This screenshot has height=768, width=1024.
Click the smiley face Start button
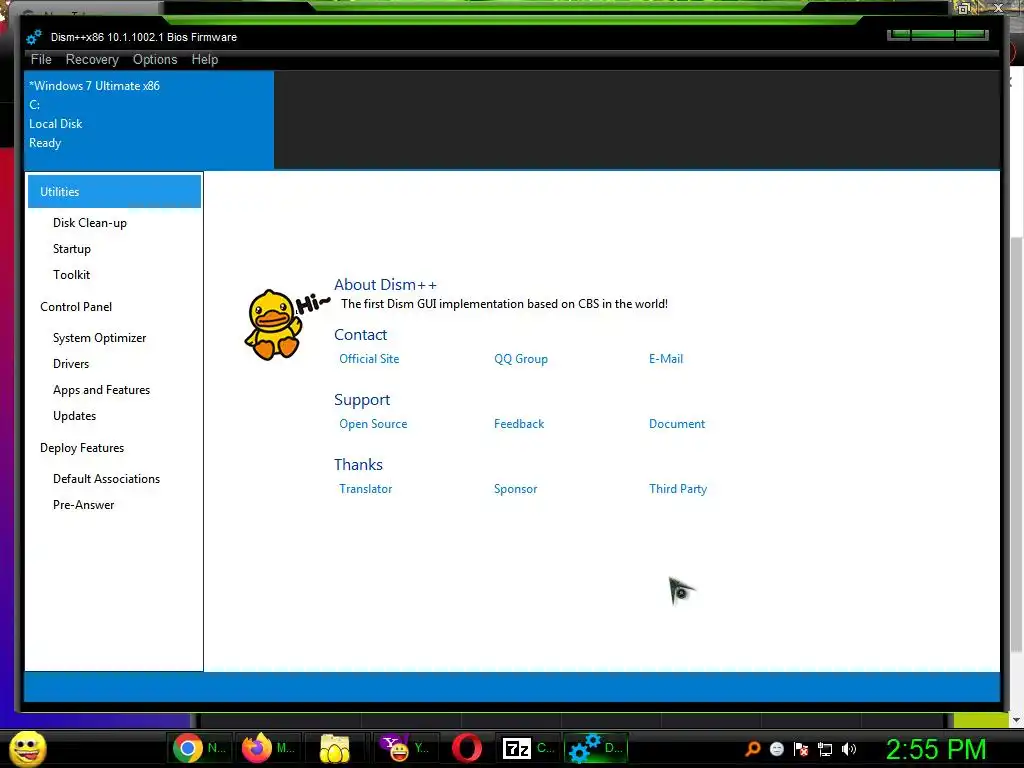pos(27,748)
